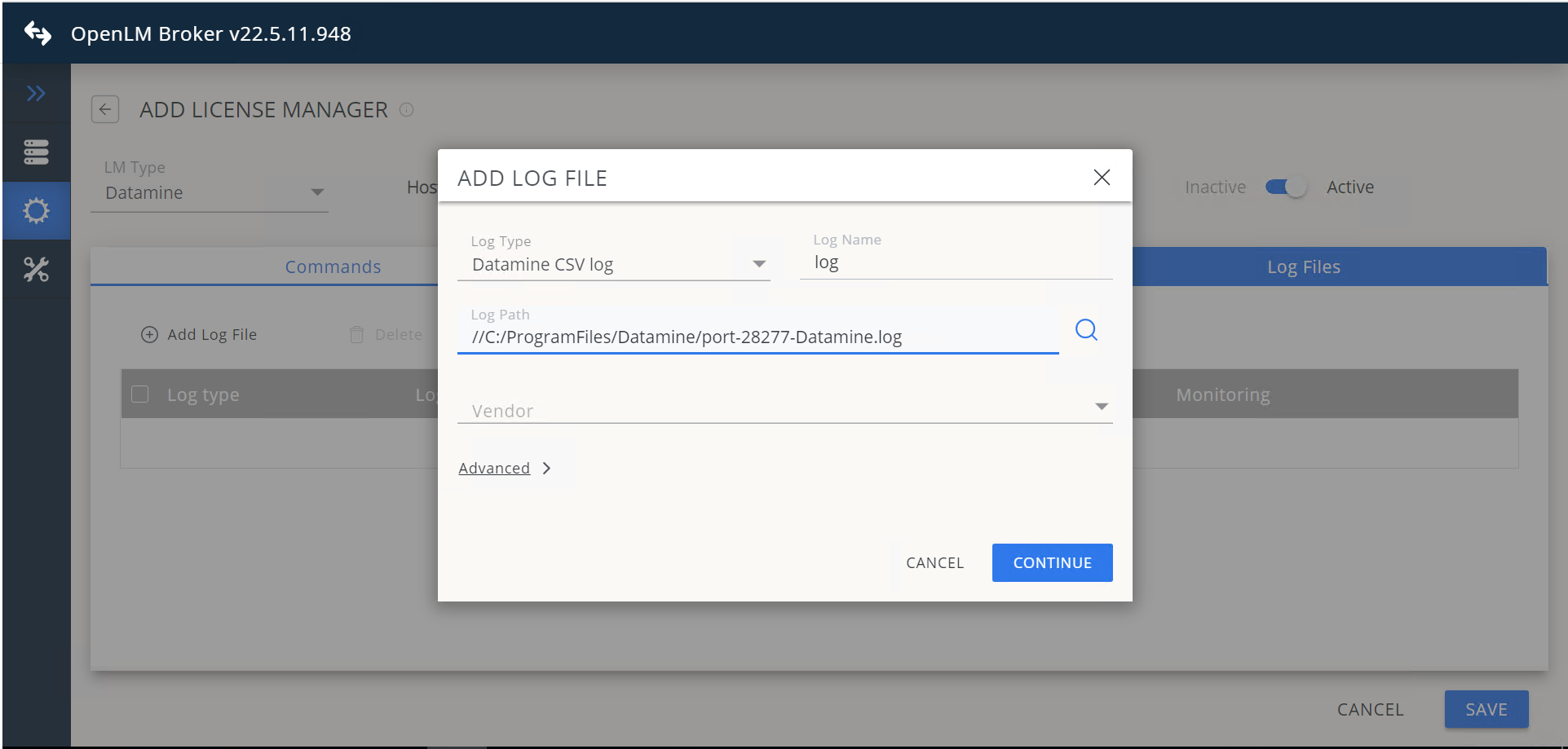Click the plus icon for Add Log File
This screenshot has height=749, width=1568.
(149, 335)
